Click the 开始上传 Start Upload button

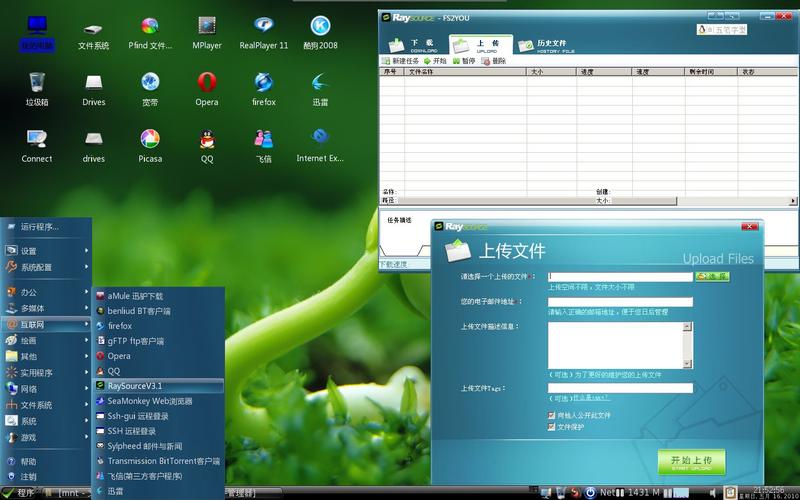[x=691, y=462]
